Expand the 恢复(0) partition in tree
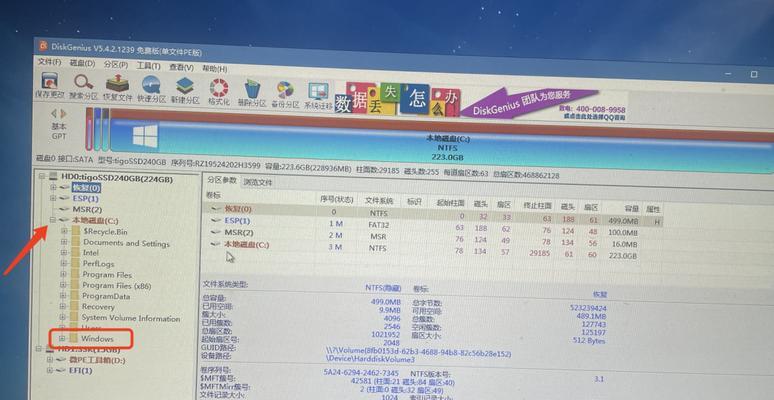 click(x=53, y=187)
